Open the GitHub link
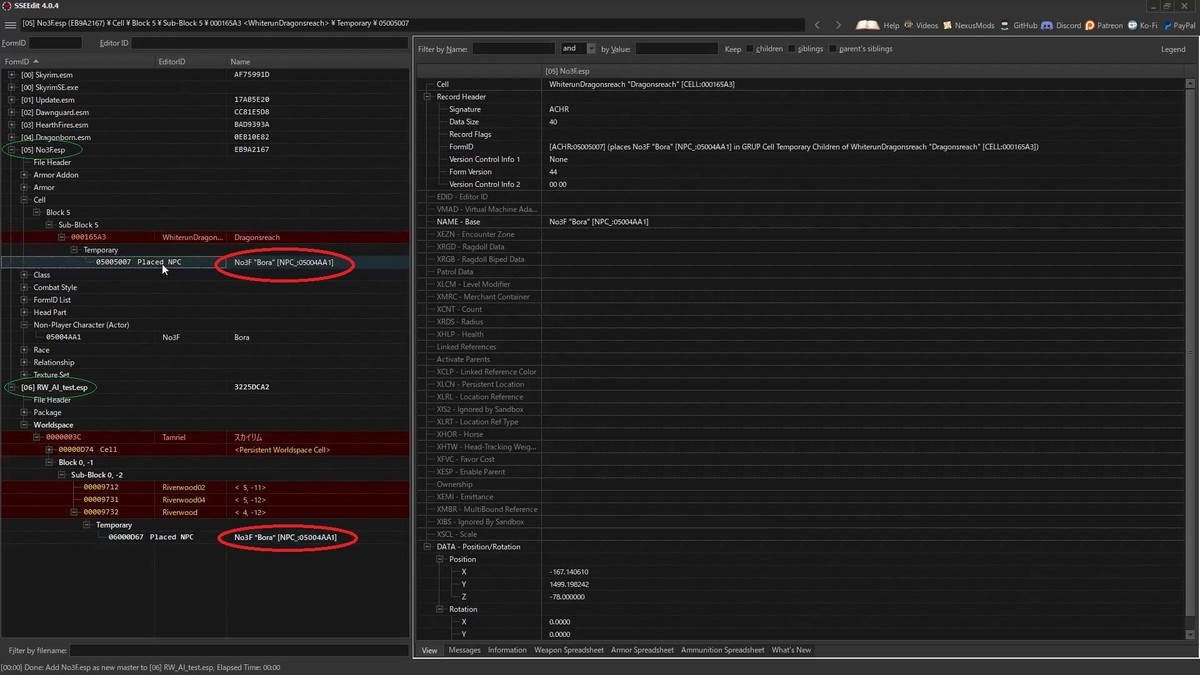Viewport: 1200px width, 675px height. (x=1019, y=25)
